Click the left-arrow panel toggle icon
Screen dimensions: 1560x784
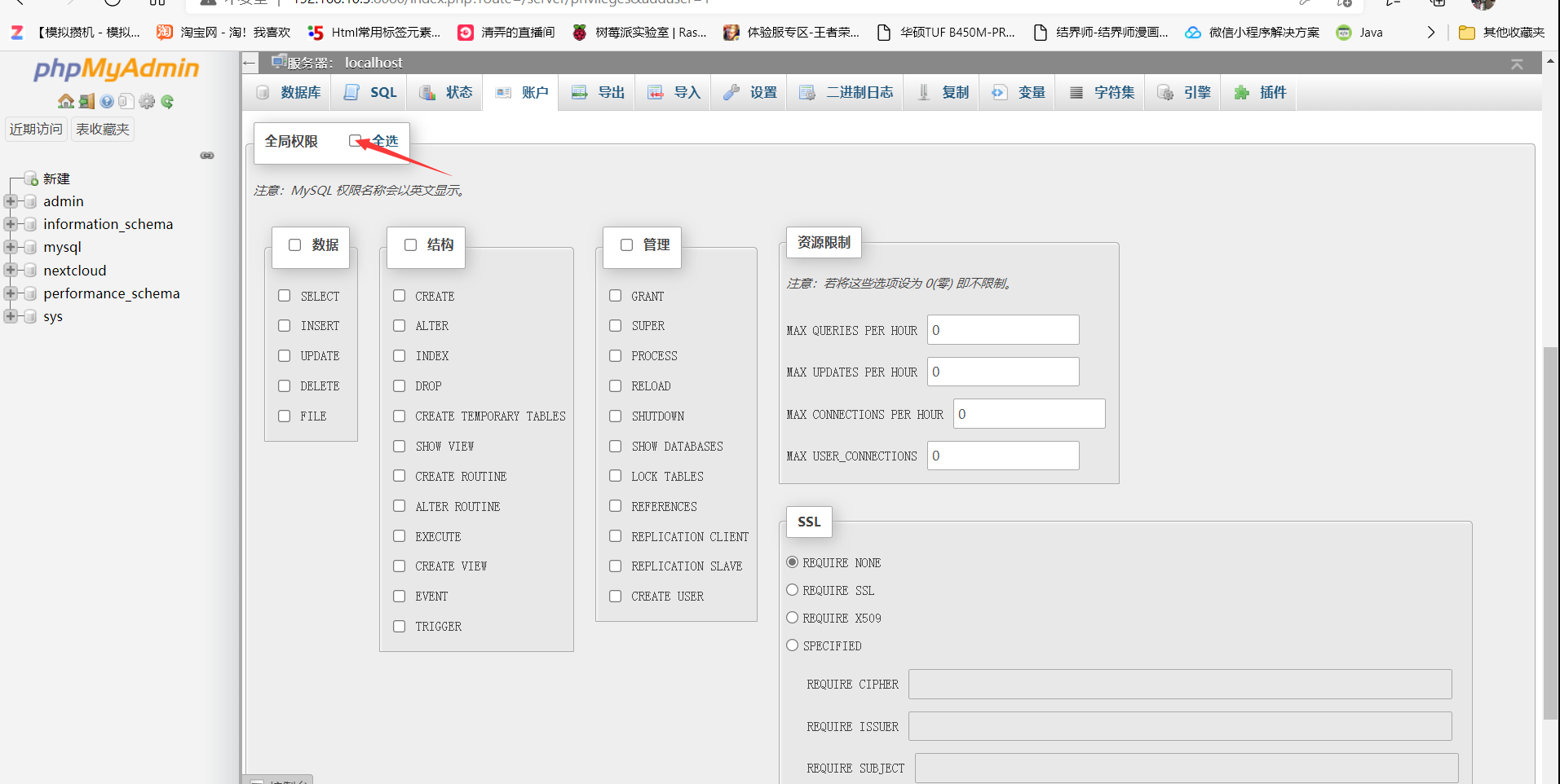pos(250,63)
